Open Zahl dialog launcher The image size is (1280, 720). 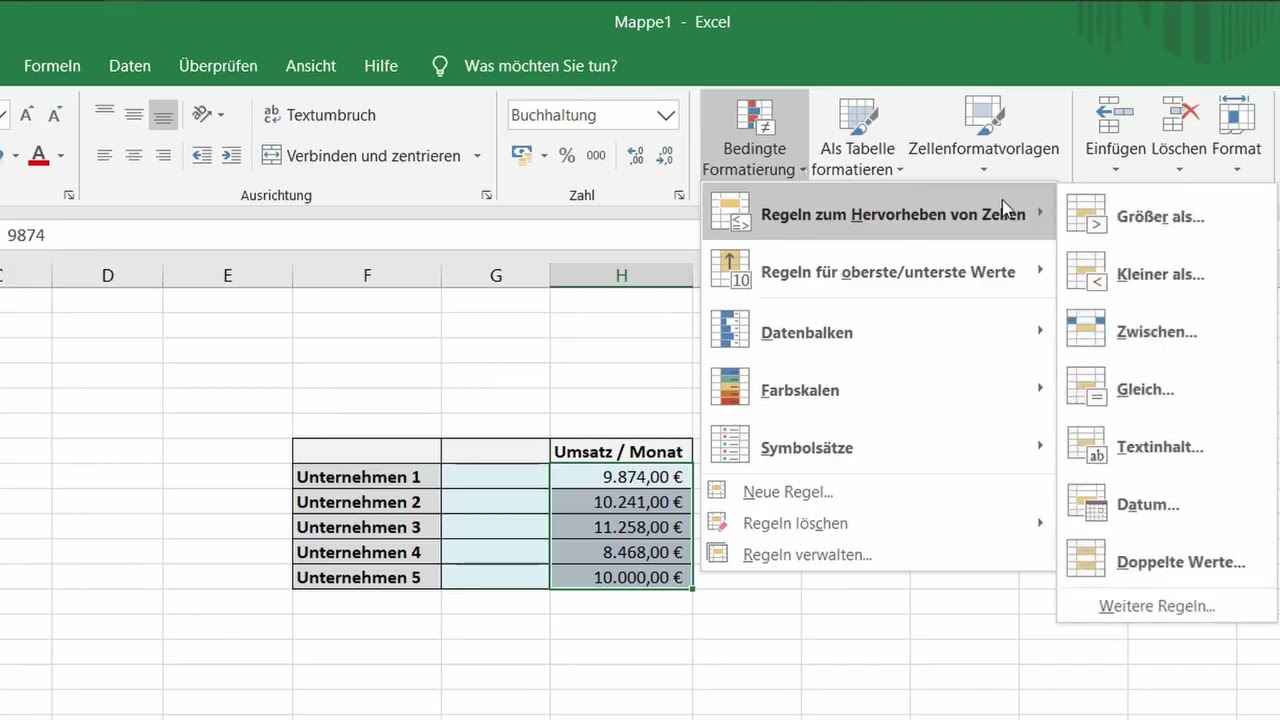point(679,195)
